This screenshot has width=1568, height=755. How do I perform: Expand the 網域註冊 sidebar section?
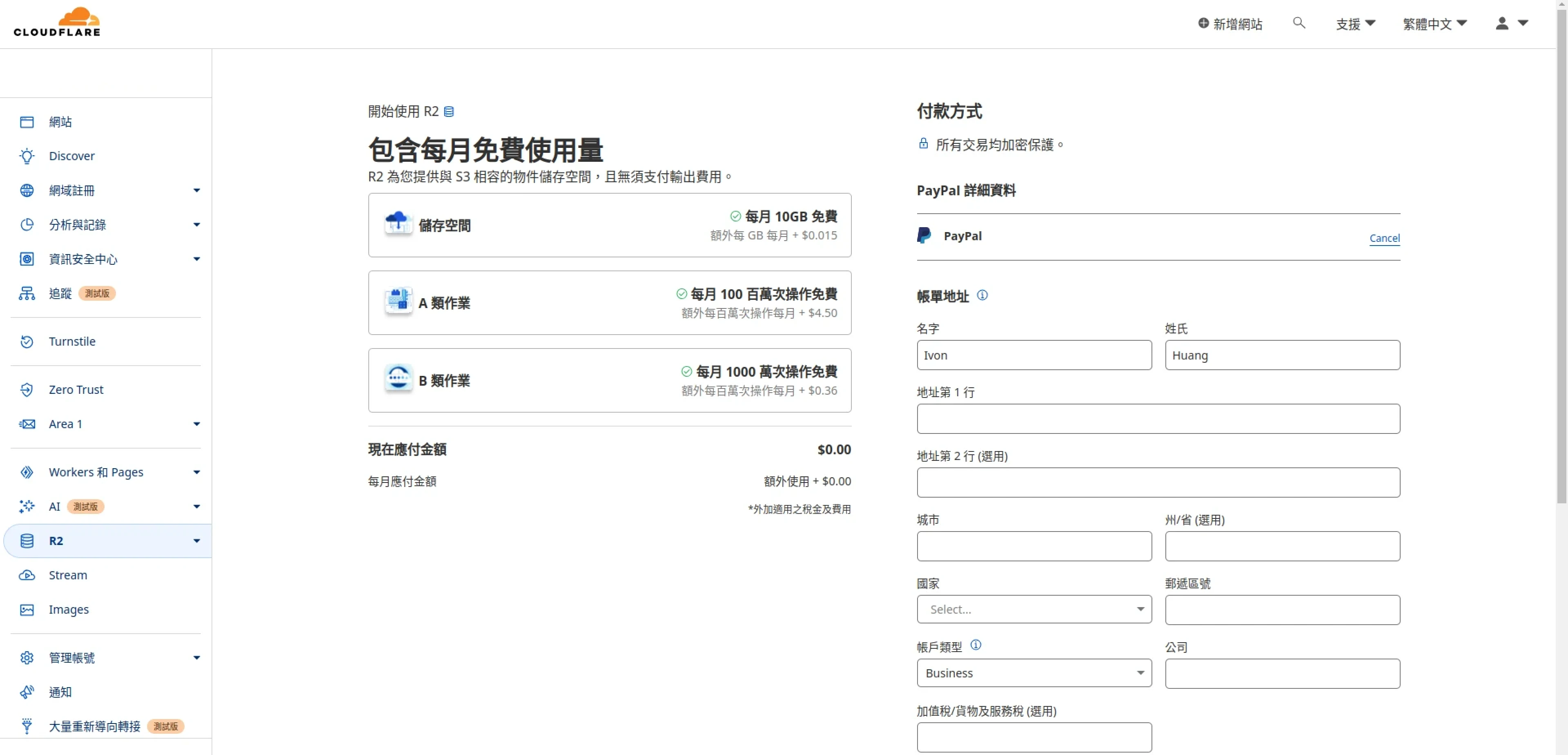[x=71, y=190]
